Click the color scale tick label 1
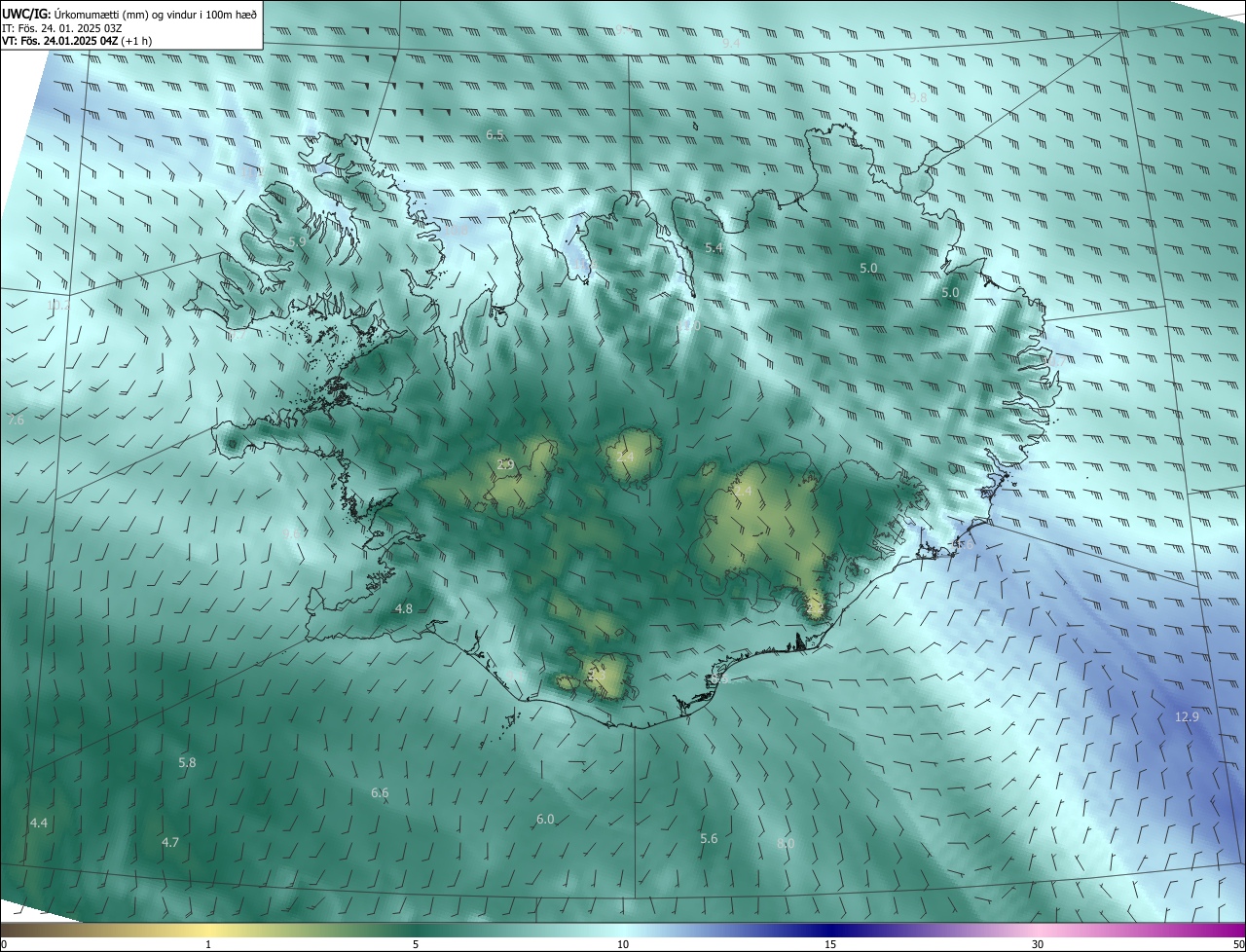Screen dimensions: 1246x952 pyautogui.click(x=208, y=944)
